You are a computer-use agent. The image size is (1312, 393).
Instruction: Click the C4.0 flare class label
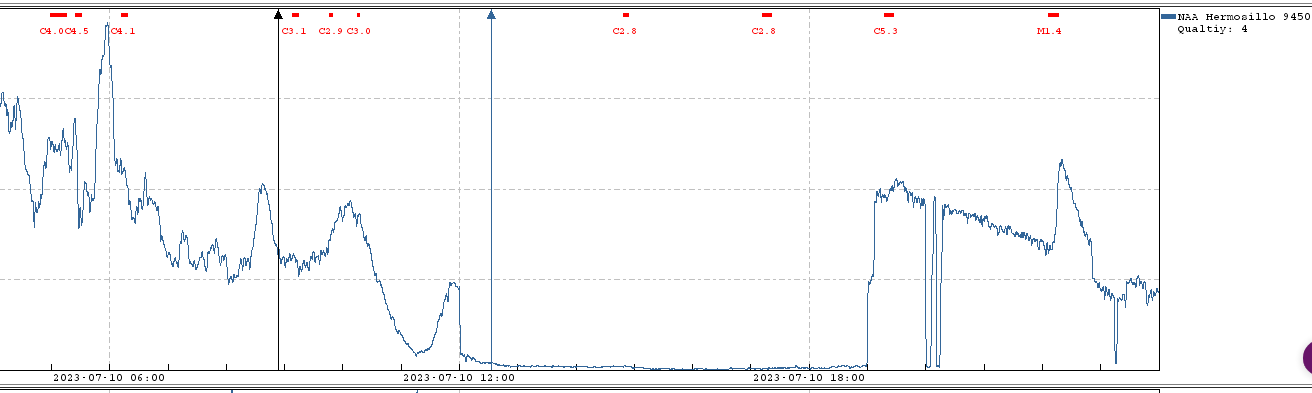pyautogui.click(x=51, y=32)
